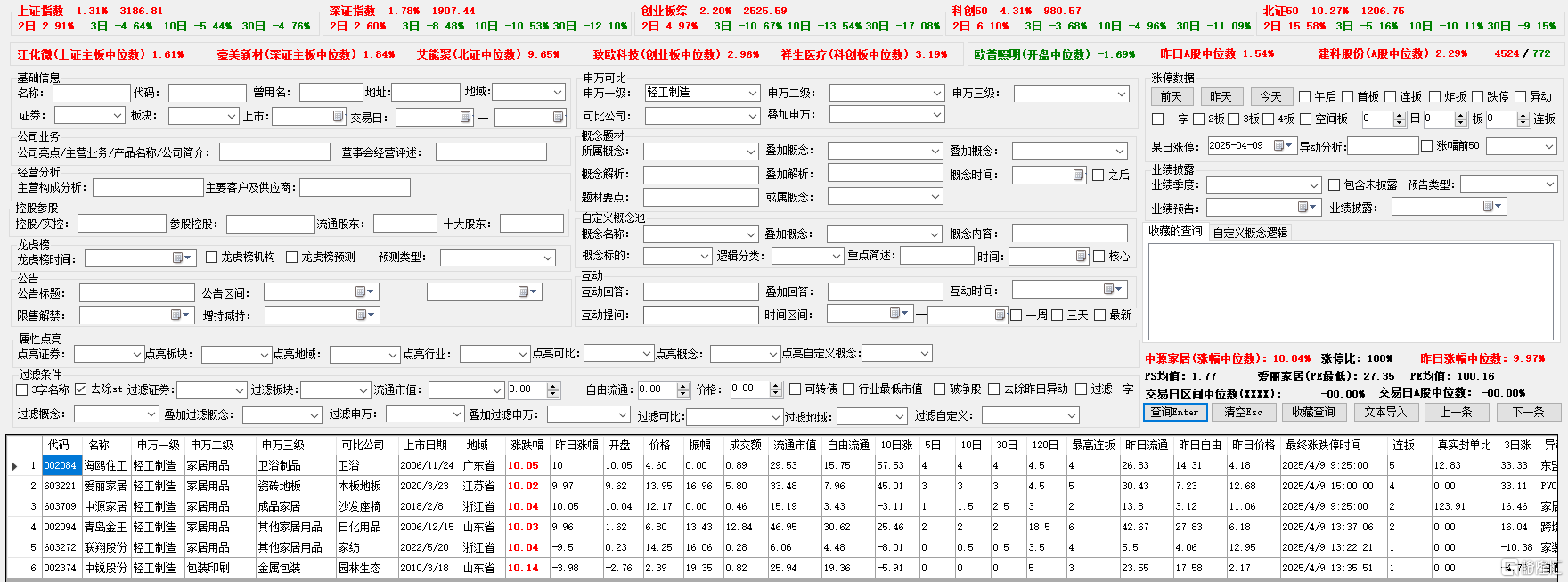Image resolution: width=1568 pixels, height=582 pixels.
Task: Open the 概念时间 calendar icon
Action: pos(1078,175)
